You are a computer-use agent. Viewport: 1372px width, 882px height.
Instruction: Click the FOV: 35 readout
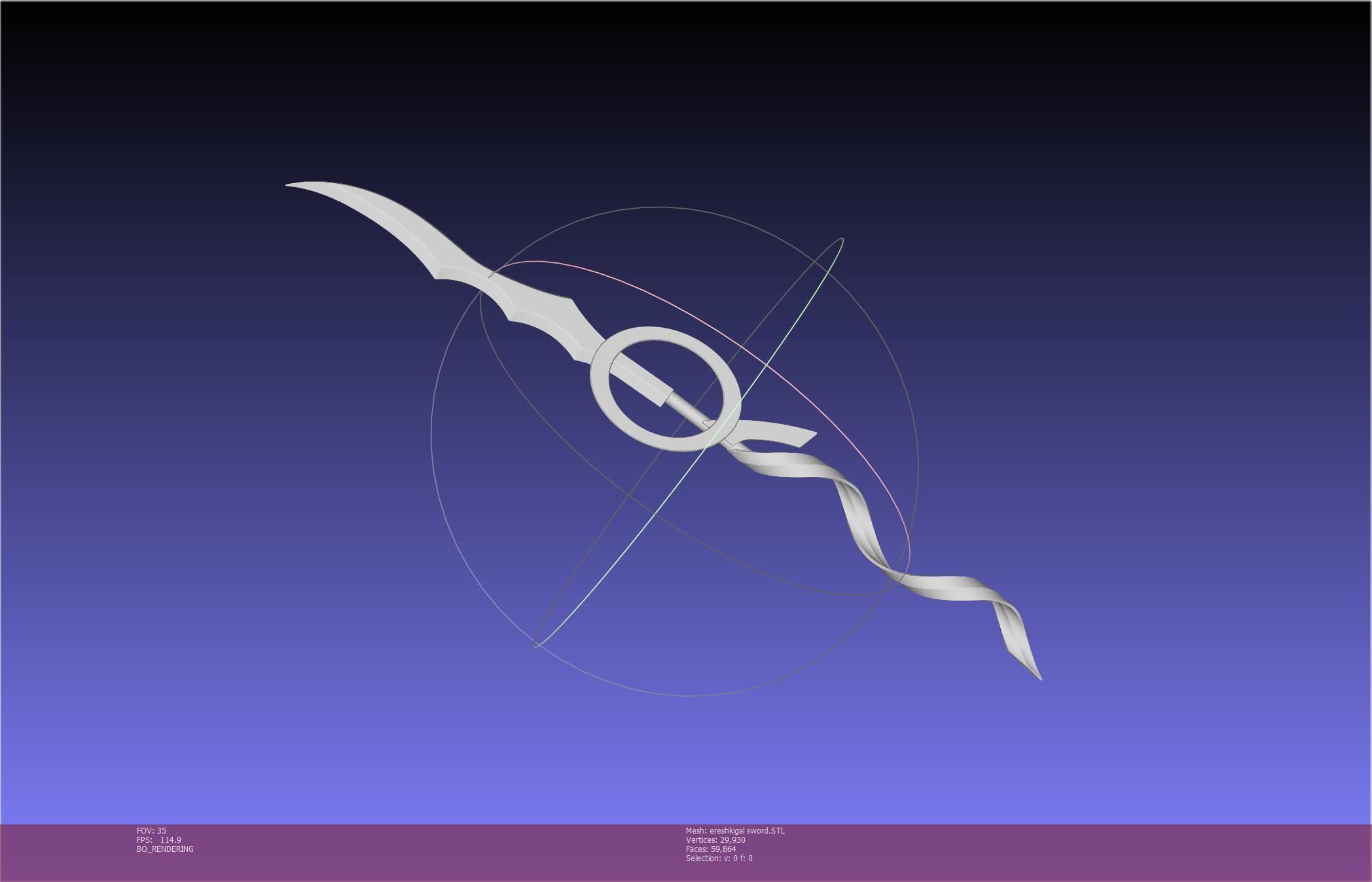click(151, 831)
